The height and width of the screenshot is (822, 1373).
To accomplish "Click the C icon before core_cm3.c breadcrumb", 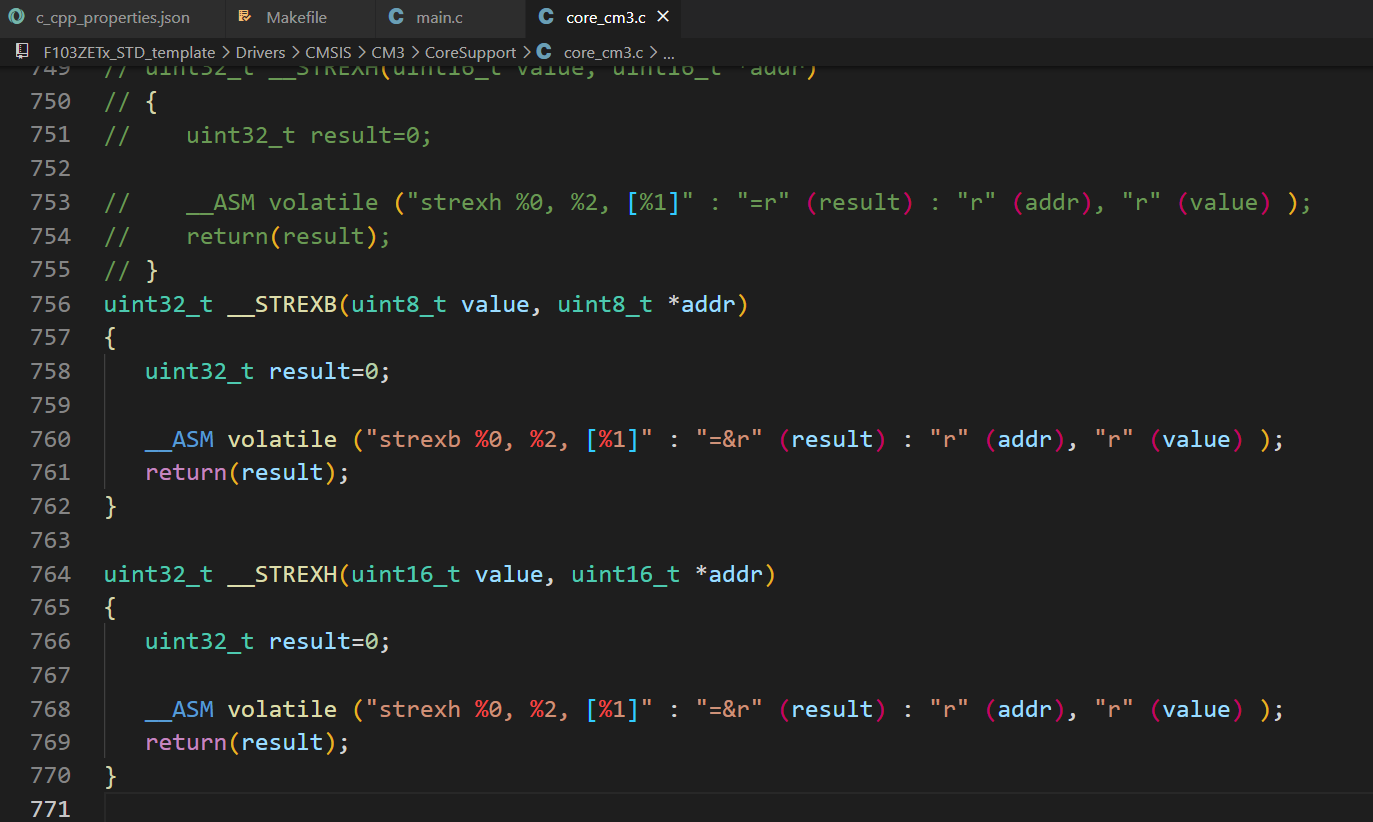I will [544, 52].
